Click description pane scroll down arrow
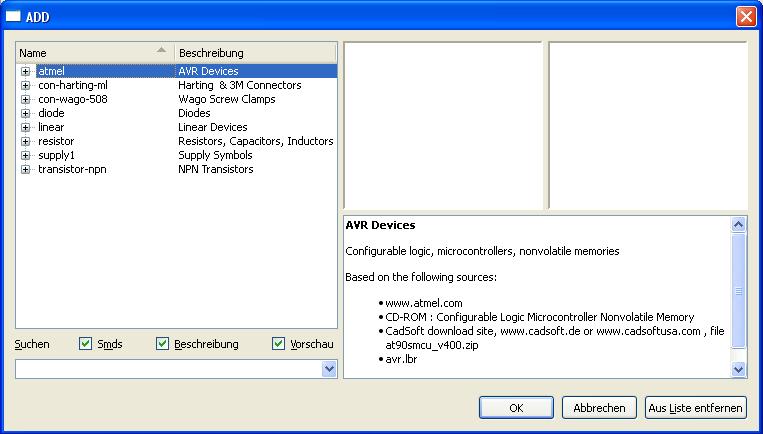This screenshot has width=763, height=434. (738, 369)
